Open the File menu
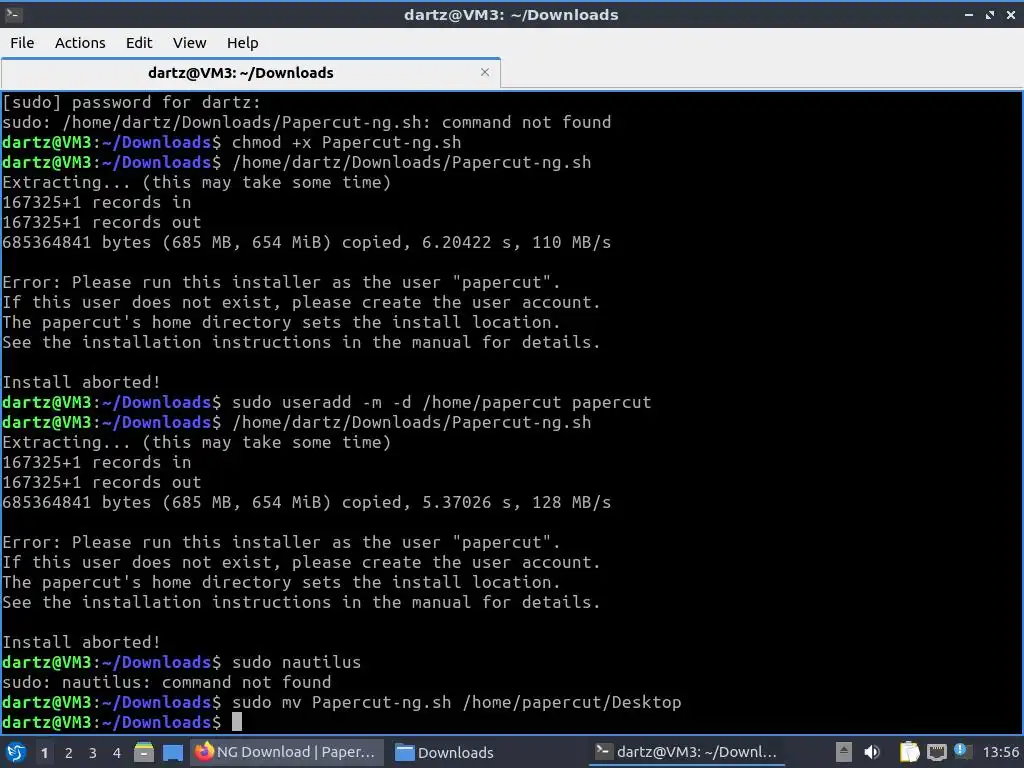Image resolution: width=1024 pixels, height=768 pixels. click(22, 43)
